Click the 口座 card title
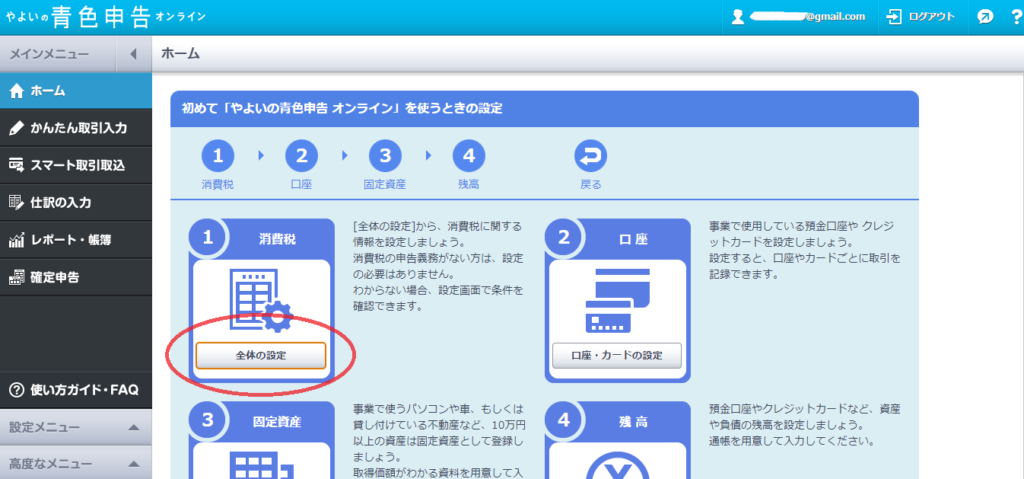The width and height of the screenshot is (1024, 479). (x=633, y=239)
